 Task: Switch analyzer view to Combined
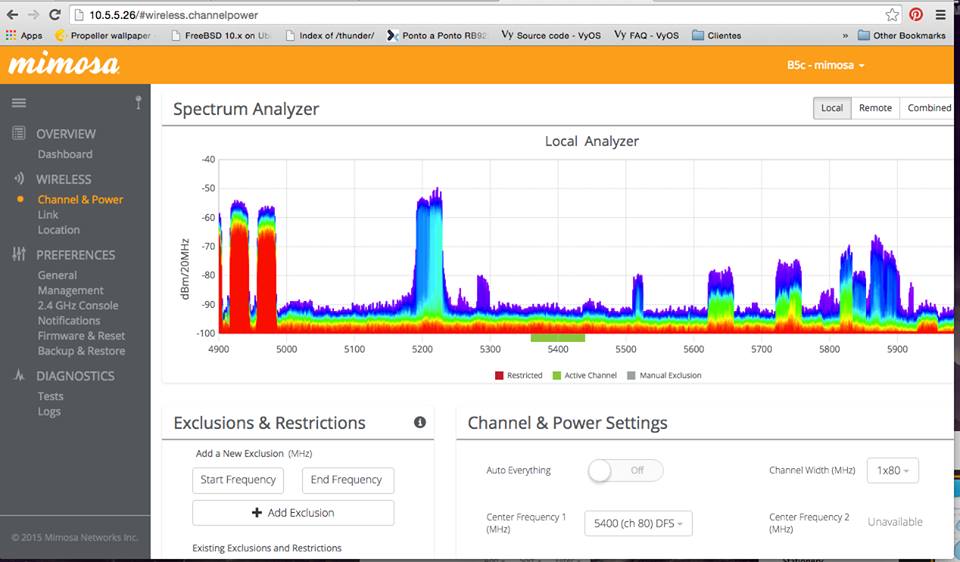[929, 108]
